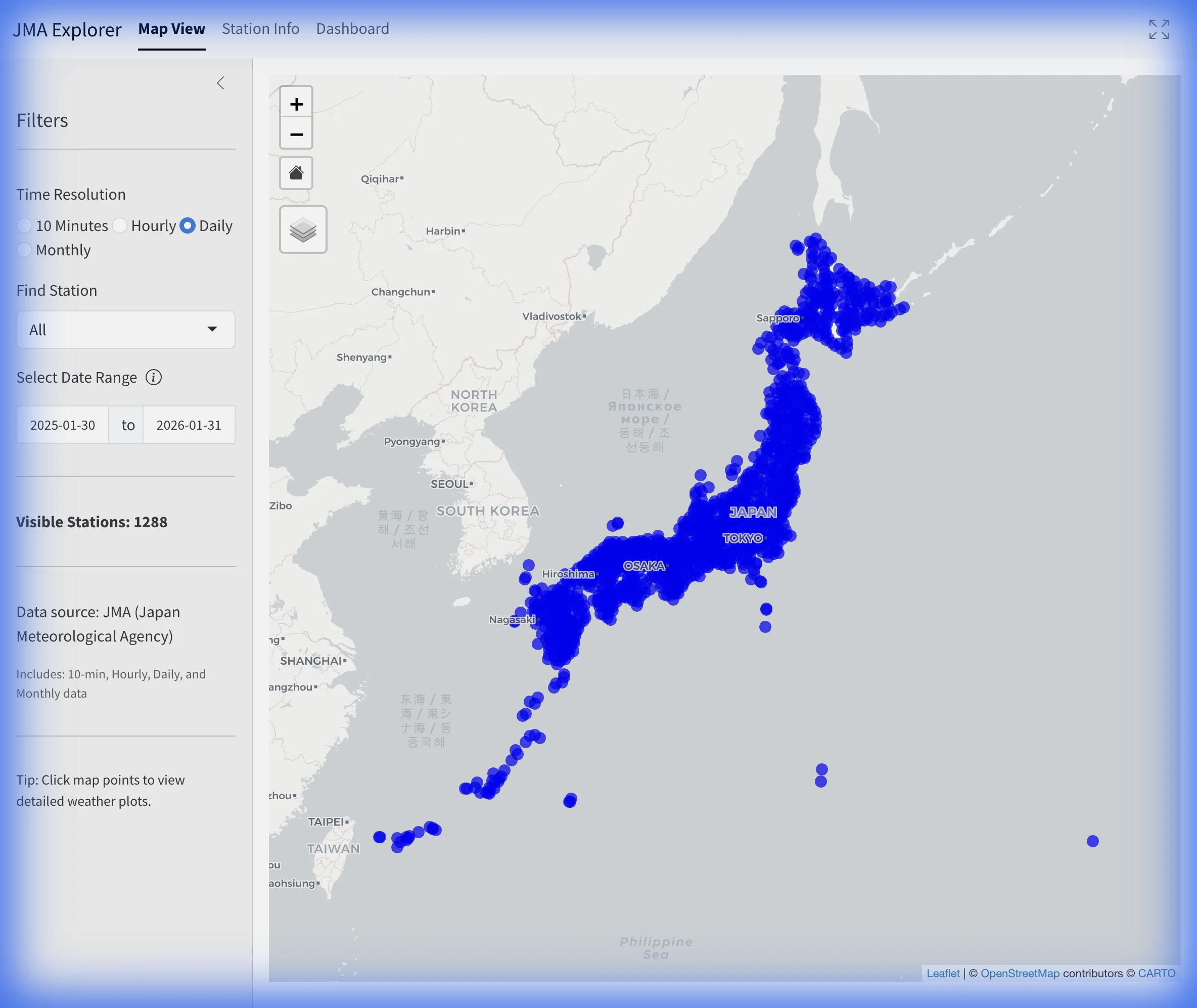Screen dimensions: 1197x1008
Task: Collapse the Filters sidebar with the chevron
Action: click(220, 83)
